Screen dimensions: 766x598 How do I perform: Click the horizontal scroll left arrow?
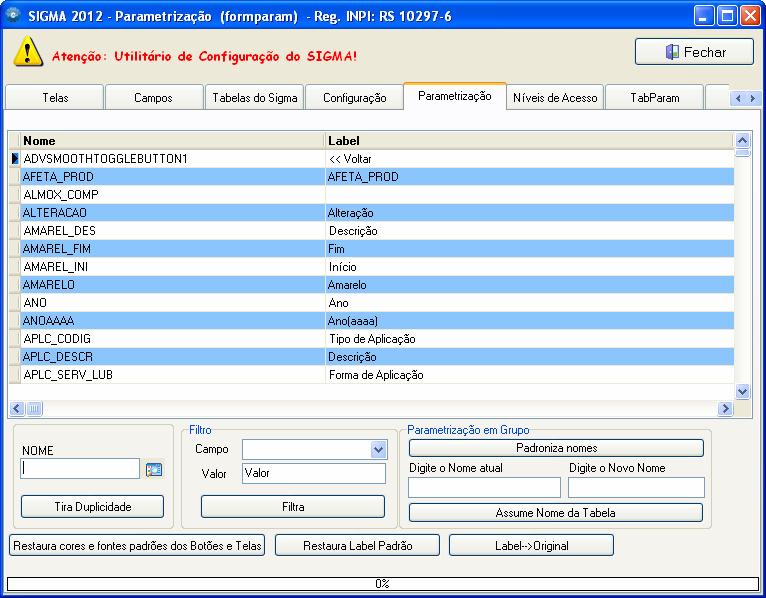click(17, 408)
